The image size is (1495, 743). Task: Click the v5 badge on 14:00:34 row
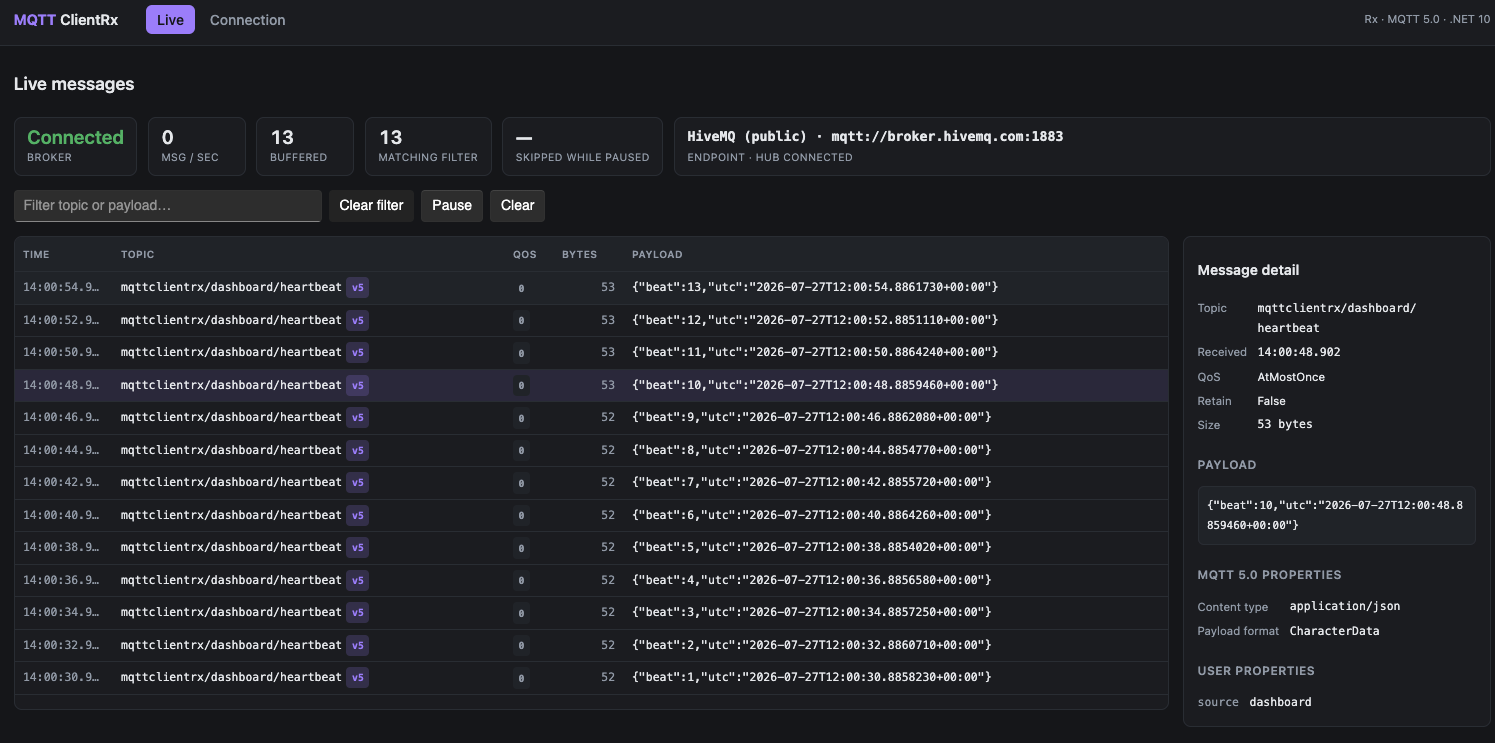tap(358, 613)
